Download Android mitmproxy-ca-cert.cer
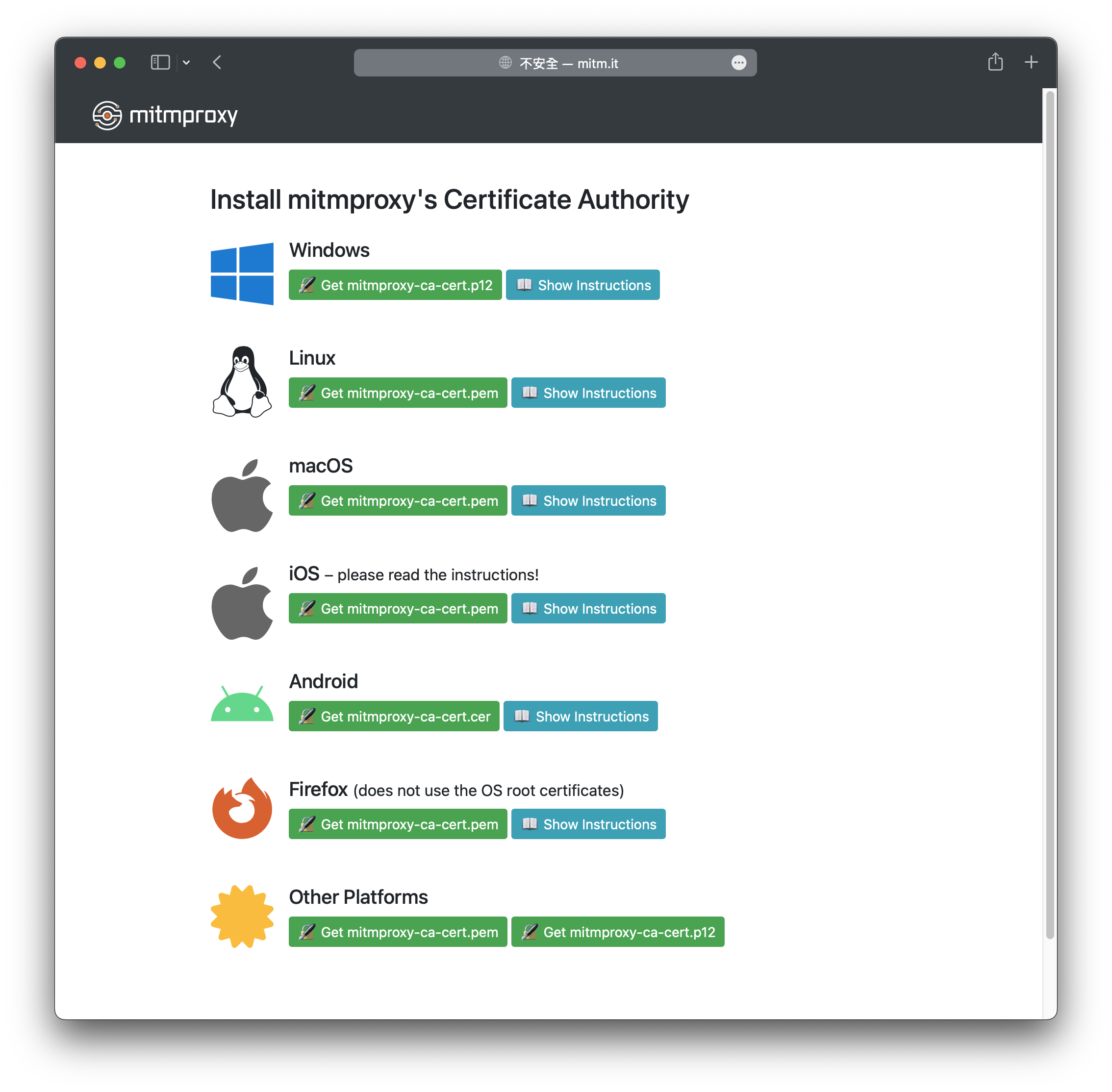This screenshot has height=1092, width=1112. 394,717
